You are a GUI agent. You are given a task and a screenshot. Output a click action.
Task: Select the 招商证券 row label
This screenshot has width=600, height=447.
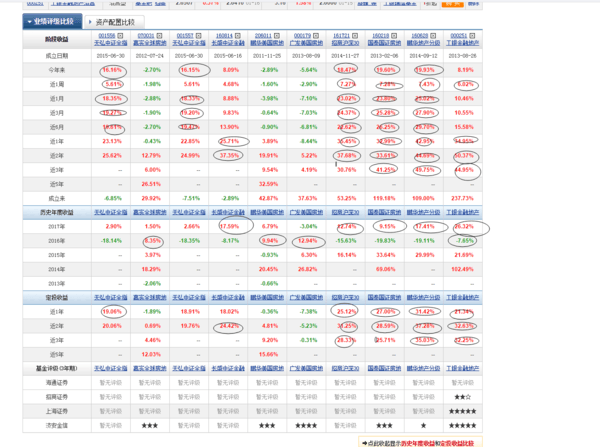tap(57, 397)
